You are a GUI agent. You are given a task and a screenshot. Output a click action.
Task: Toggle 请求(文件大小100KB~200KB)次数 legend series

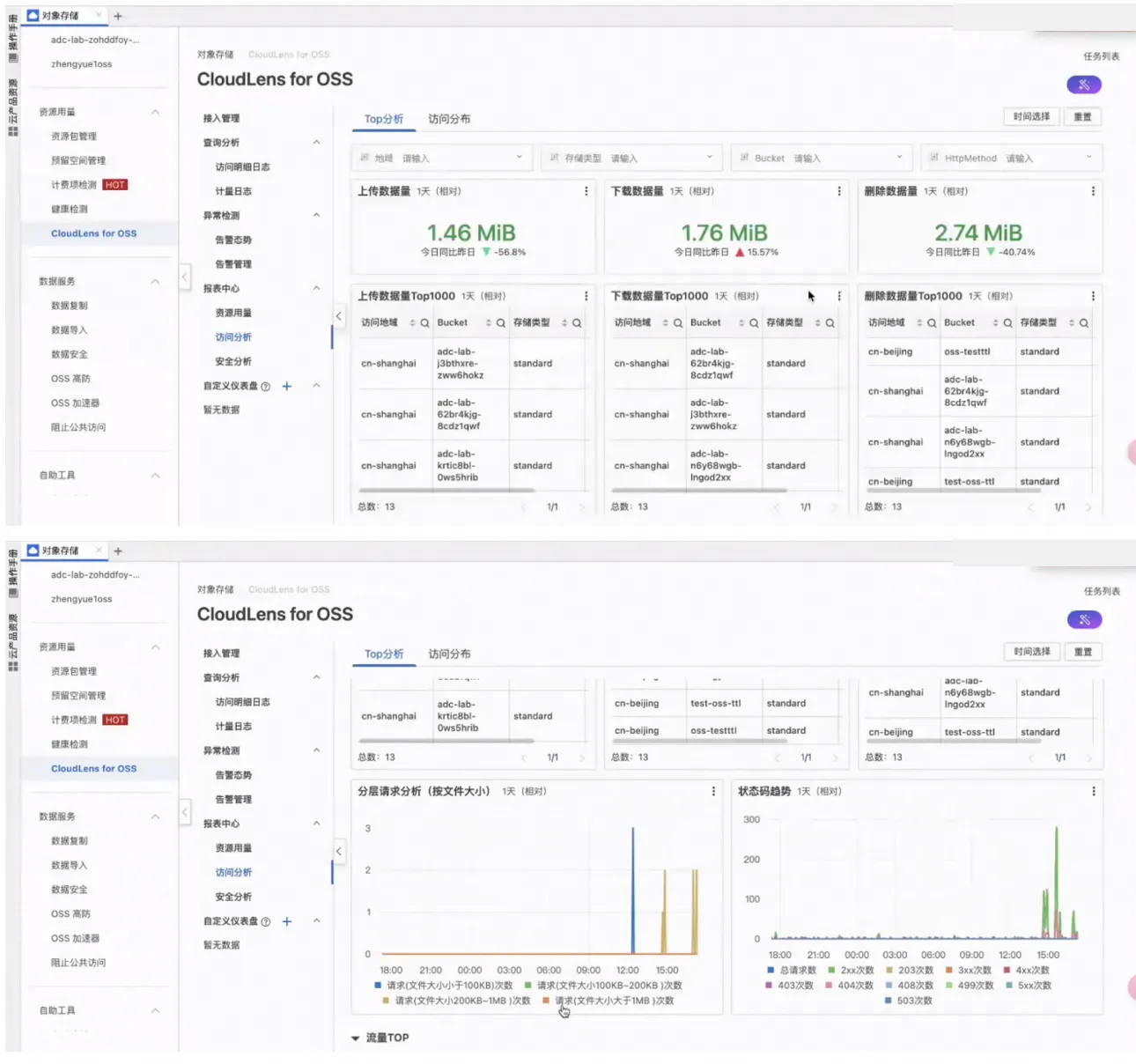(603, 986)
